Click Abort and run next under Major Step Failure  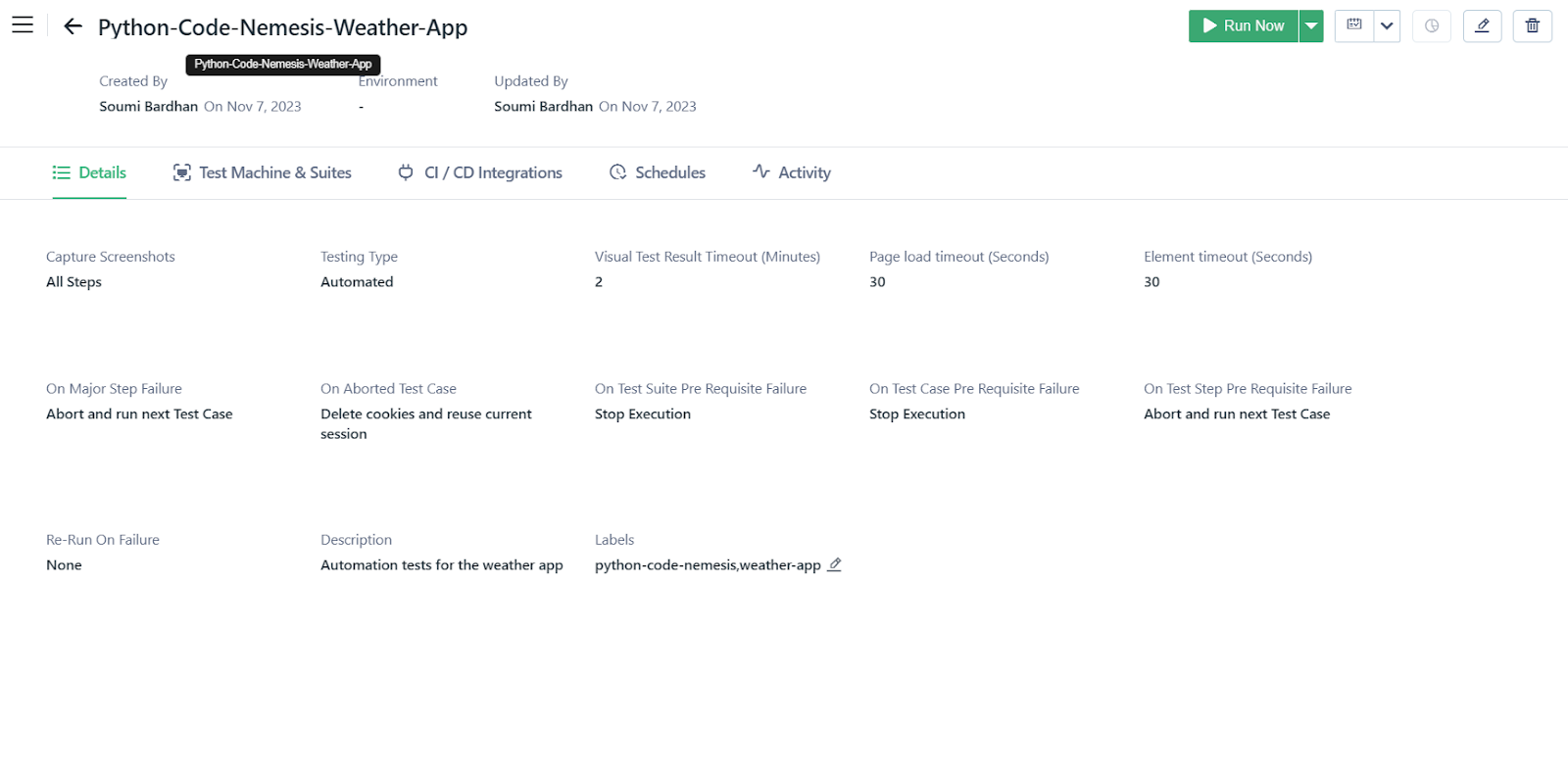(x=139, y=414)
